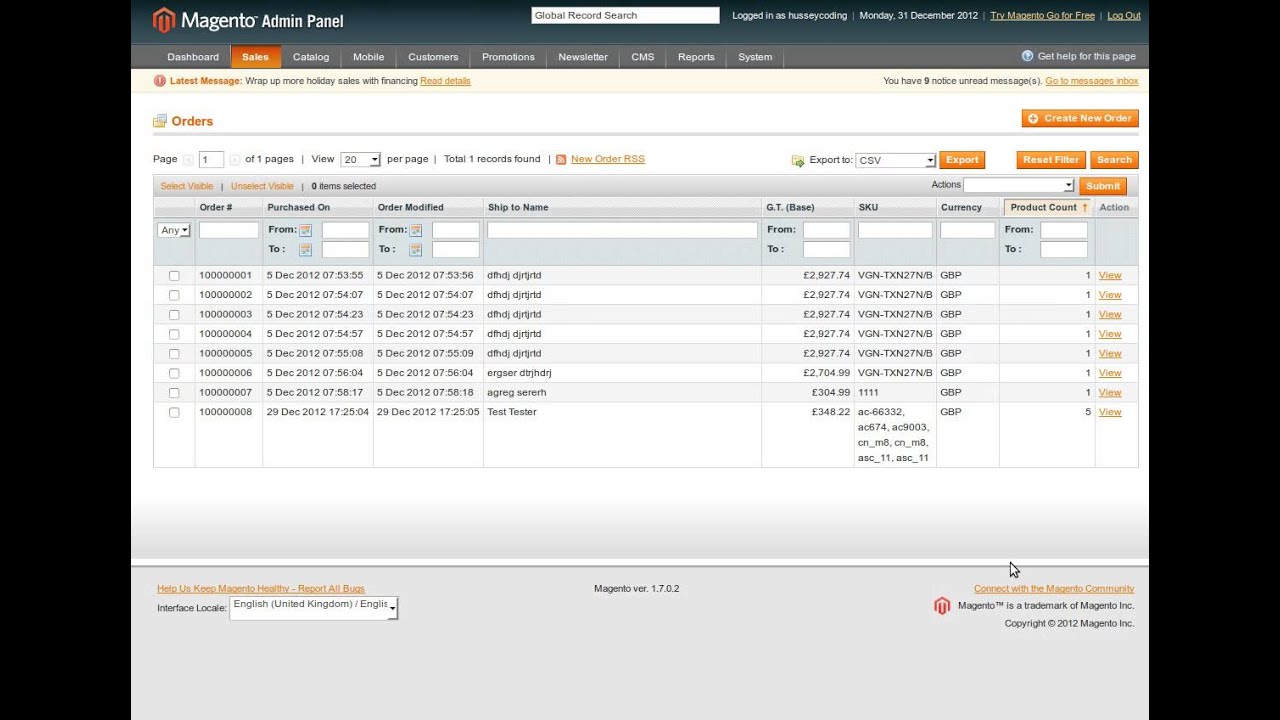1280x720 pixels.
Task: Sort by the Product Count column header
Action: [x=1049, y=208]
